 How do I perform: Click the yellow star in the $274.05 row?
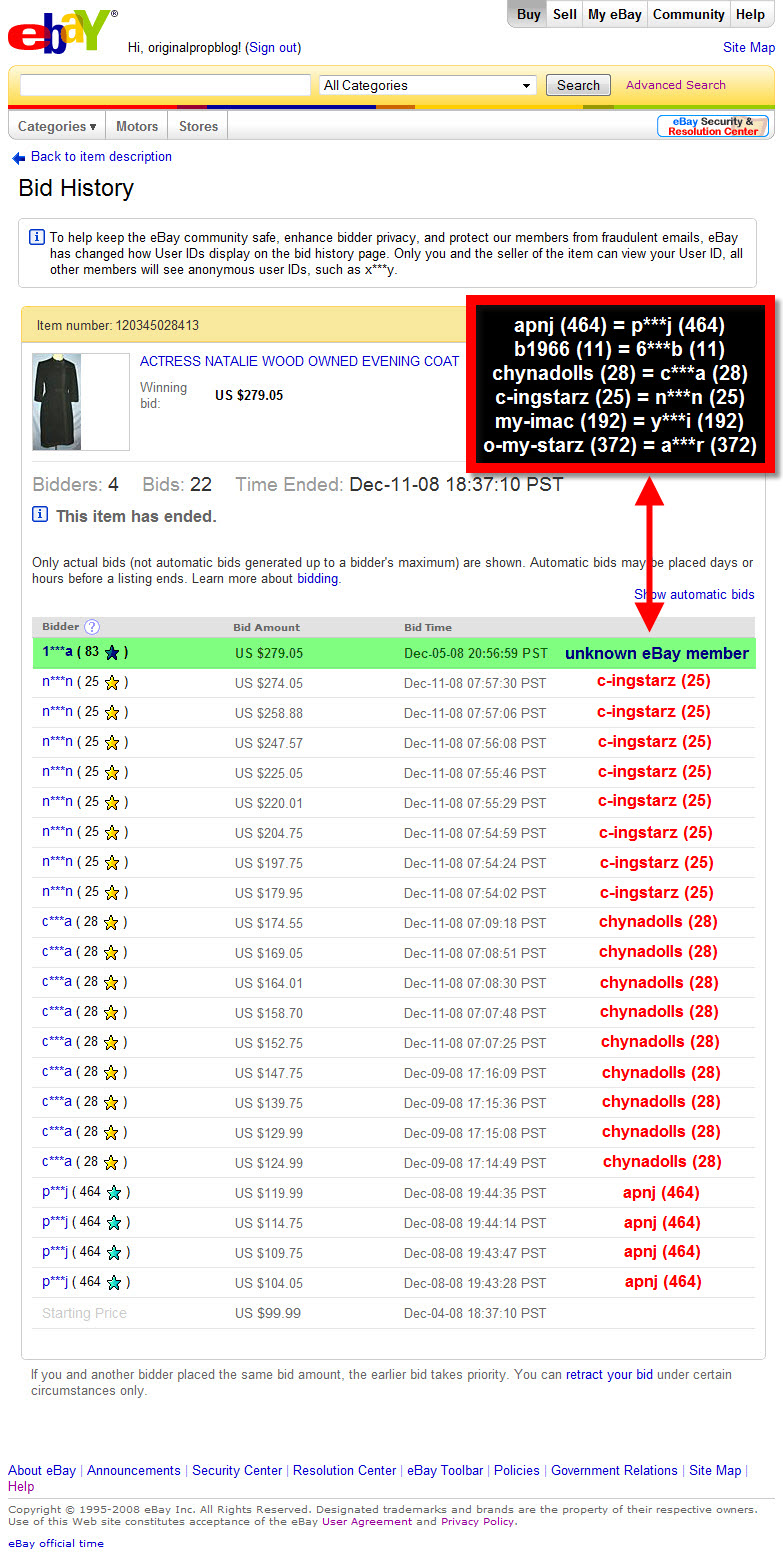click(x=112, y=683)
